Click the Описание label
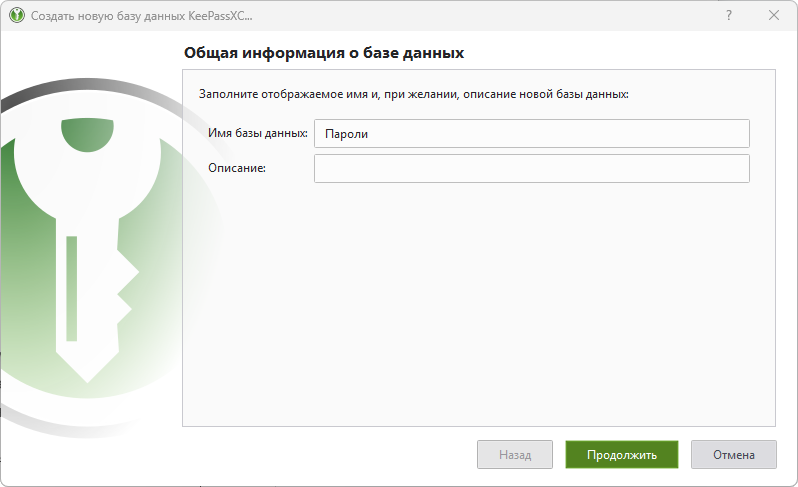 tap(236, 168)
